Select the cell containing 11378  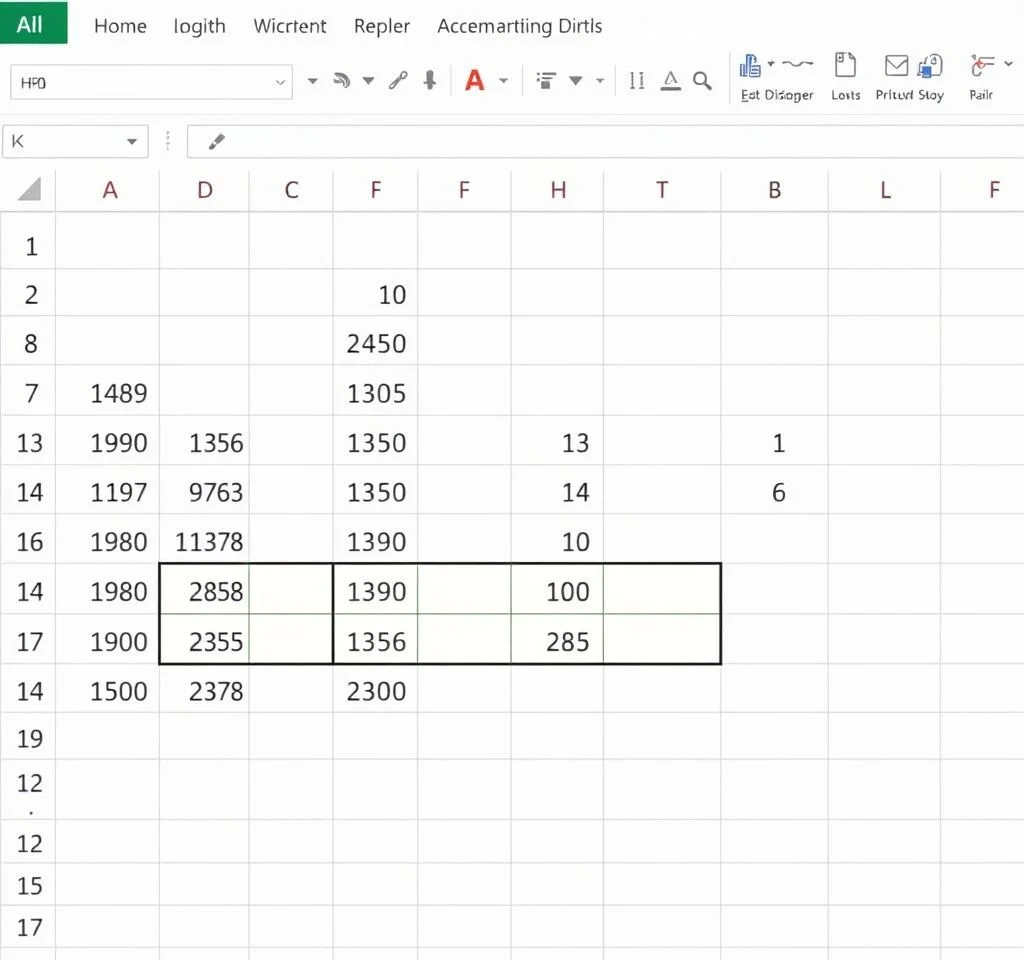(x=208, y=542)
